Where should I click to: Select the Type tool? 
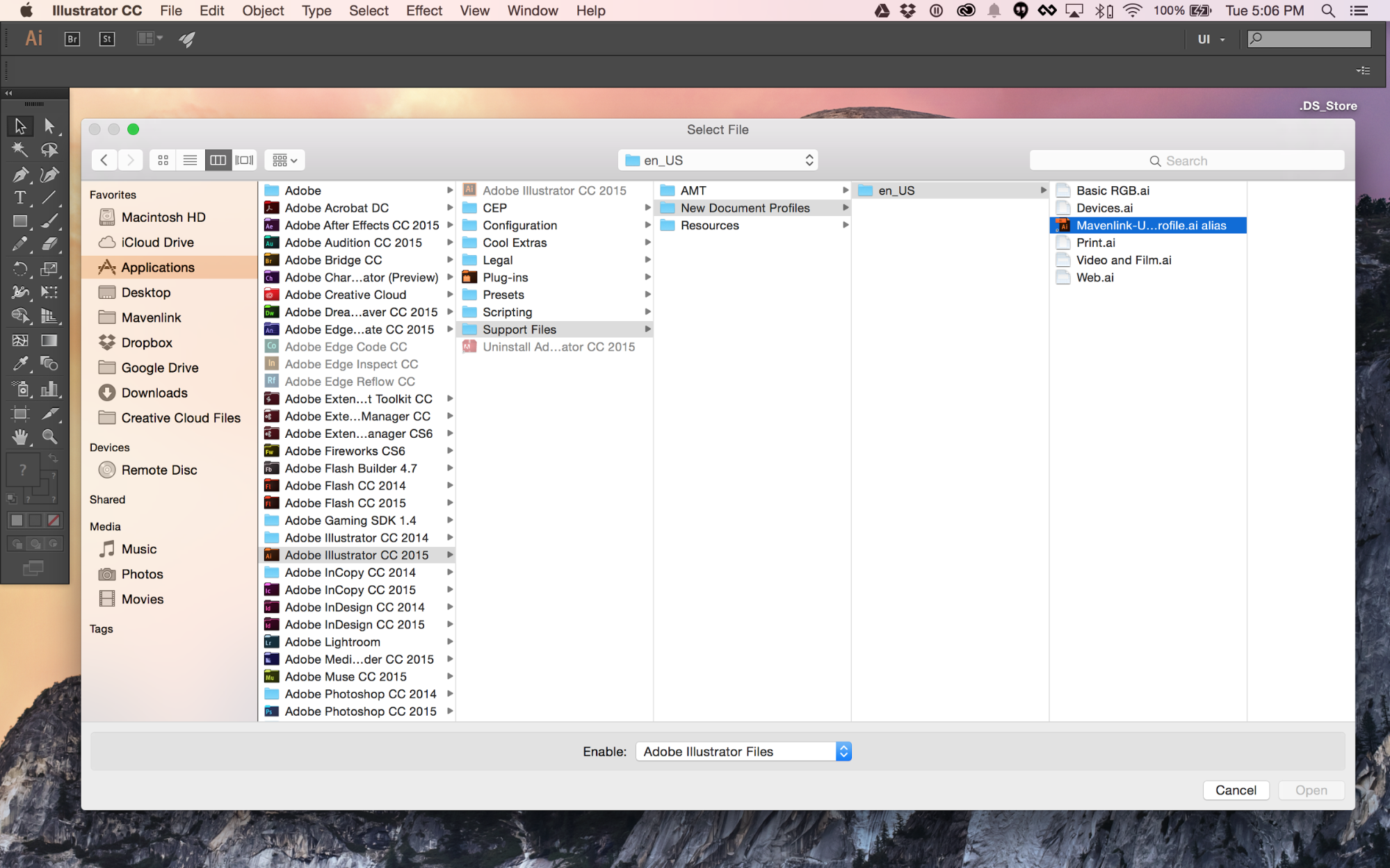tap(19, 197)
